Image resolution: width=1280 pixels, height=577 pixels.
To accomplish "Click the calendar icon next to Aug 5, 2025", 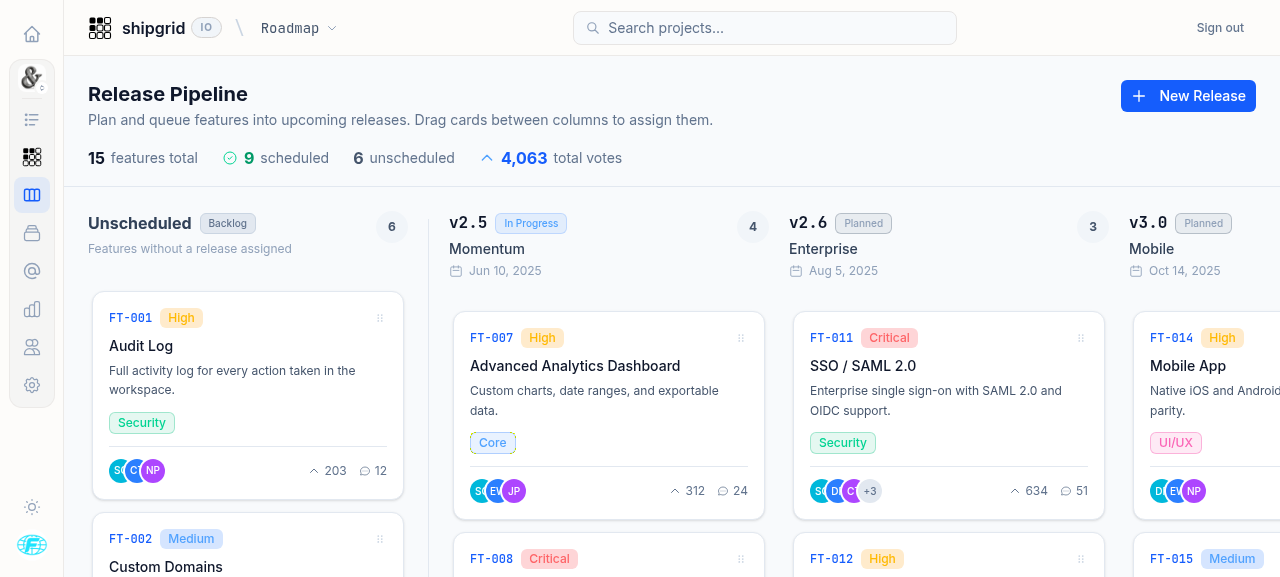I will pyautogui.click(x=796, y=271).
